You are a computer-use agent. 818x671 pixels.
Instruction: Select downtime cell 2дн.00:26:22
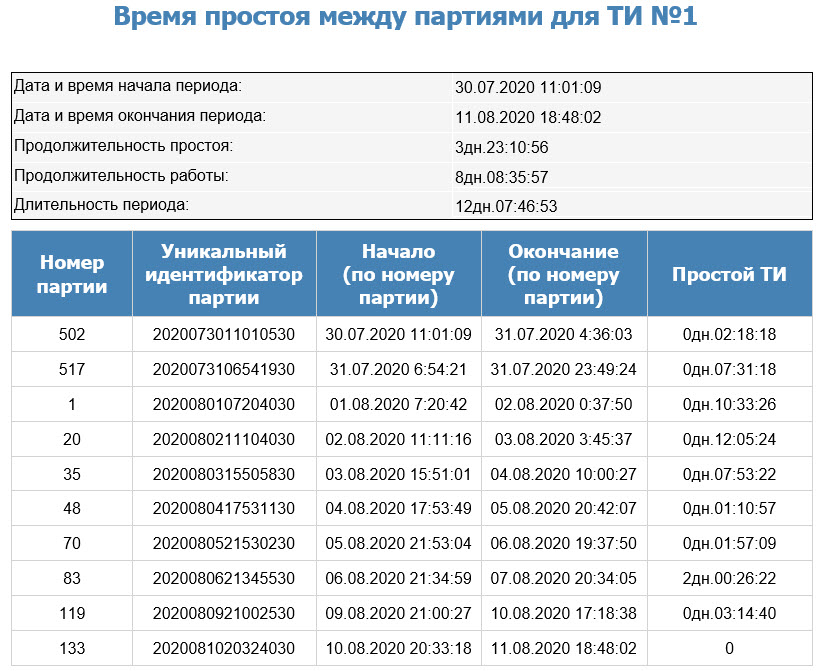click(x=729, y=578)
